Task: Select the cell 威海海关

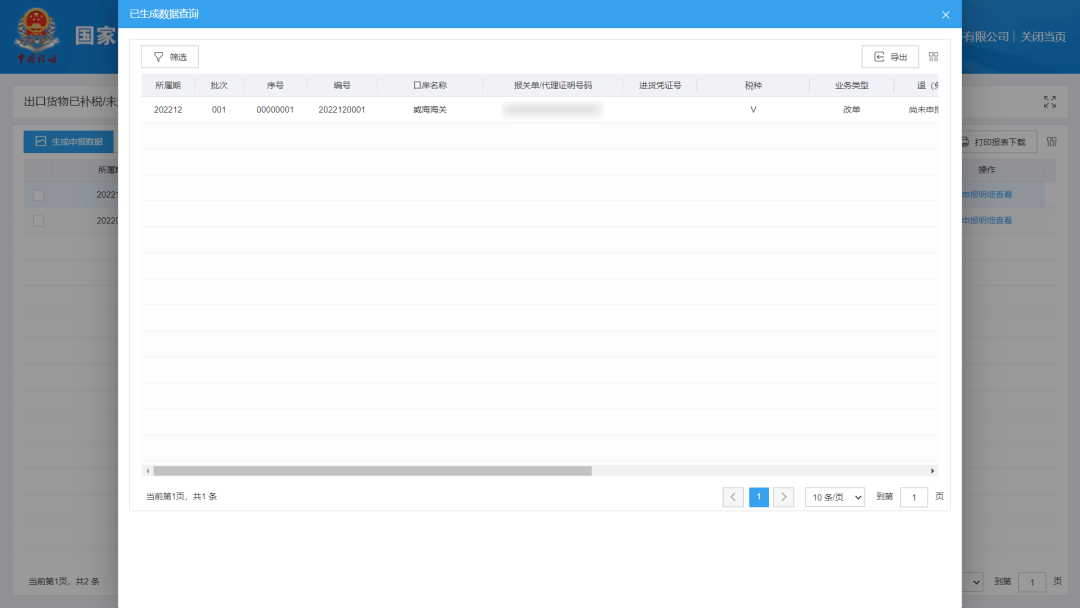Action: (430, 109)
